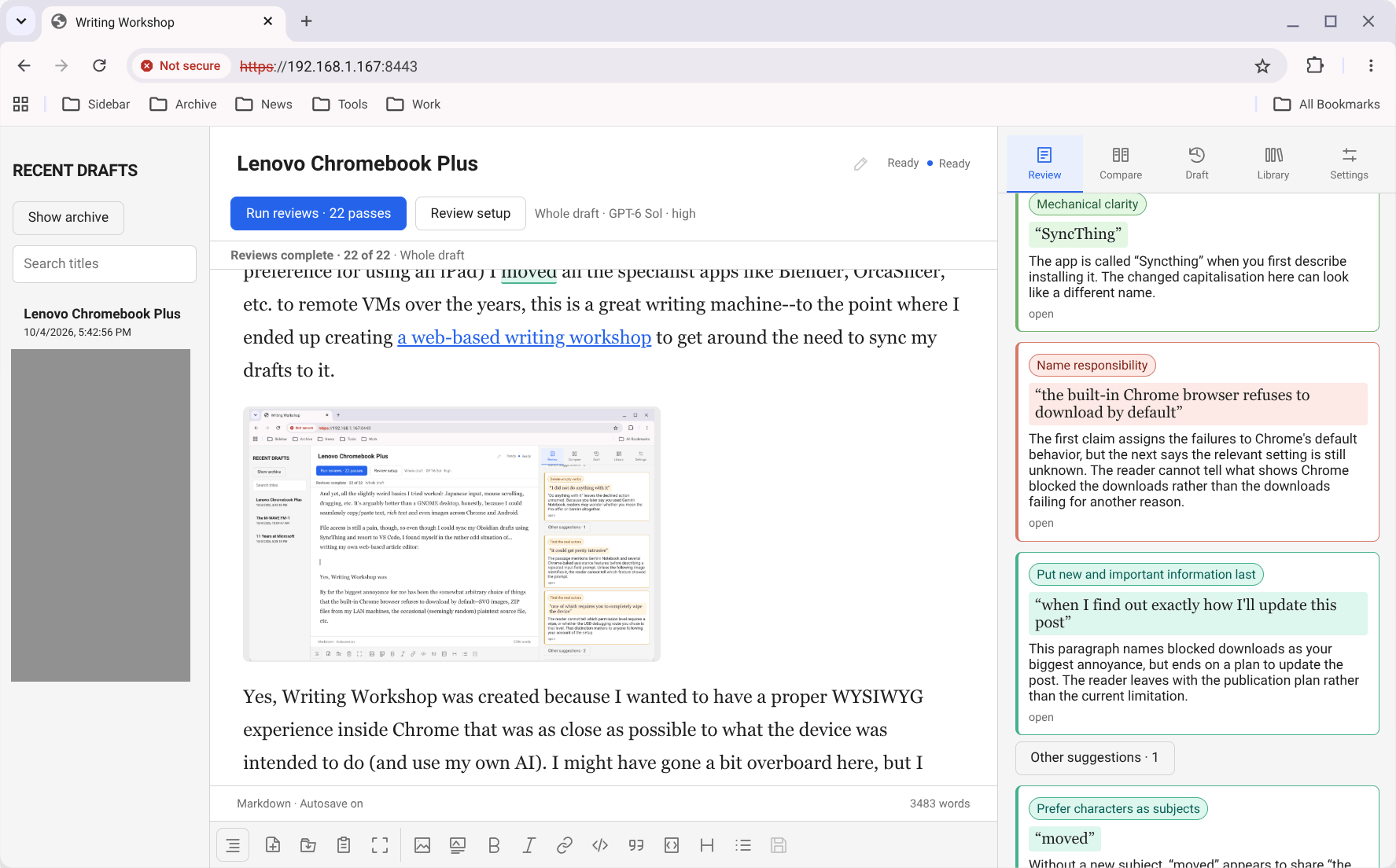Click the clipboard paste icon
1396x868 pixels.
tap(344, 845)
